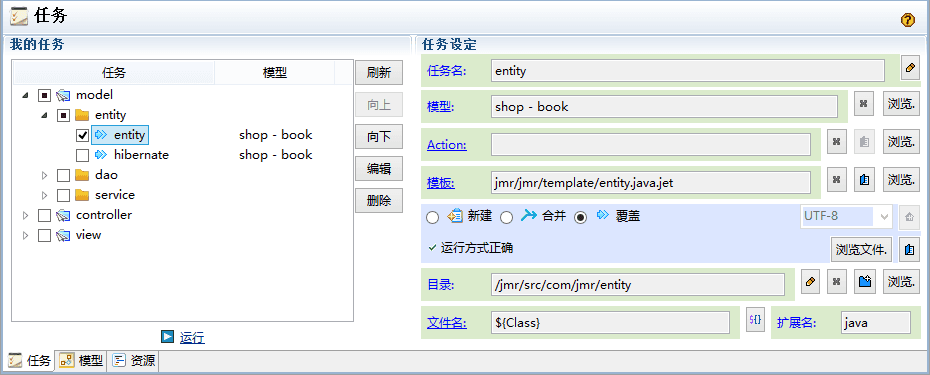Viewport: 930px width, 375px height.
Task: Click the ${} variable icon beside 文件名
Action: coord(755,319)
